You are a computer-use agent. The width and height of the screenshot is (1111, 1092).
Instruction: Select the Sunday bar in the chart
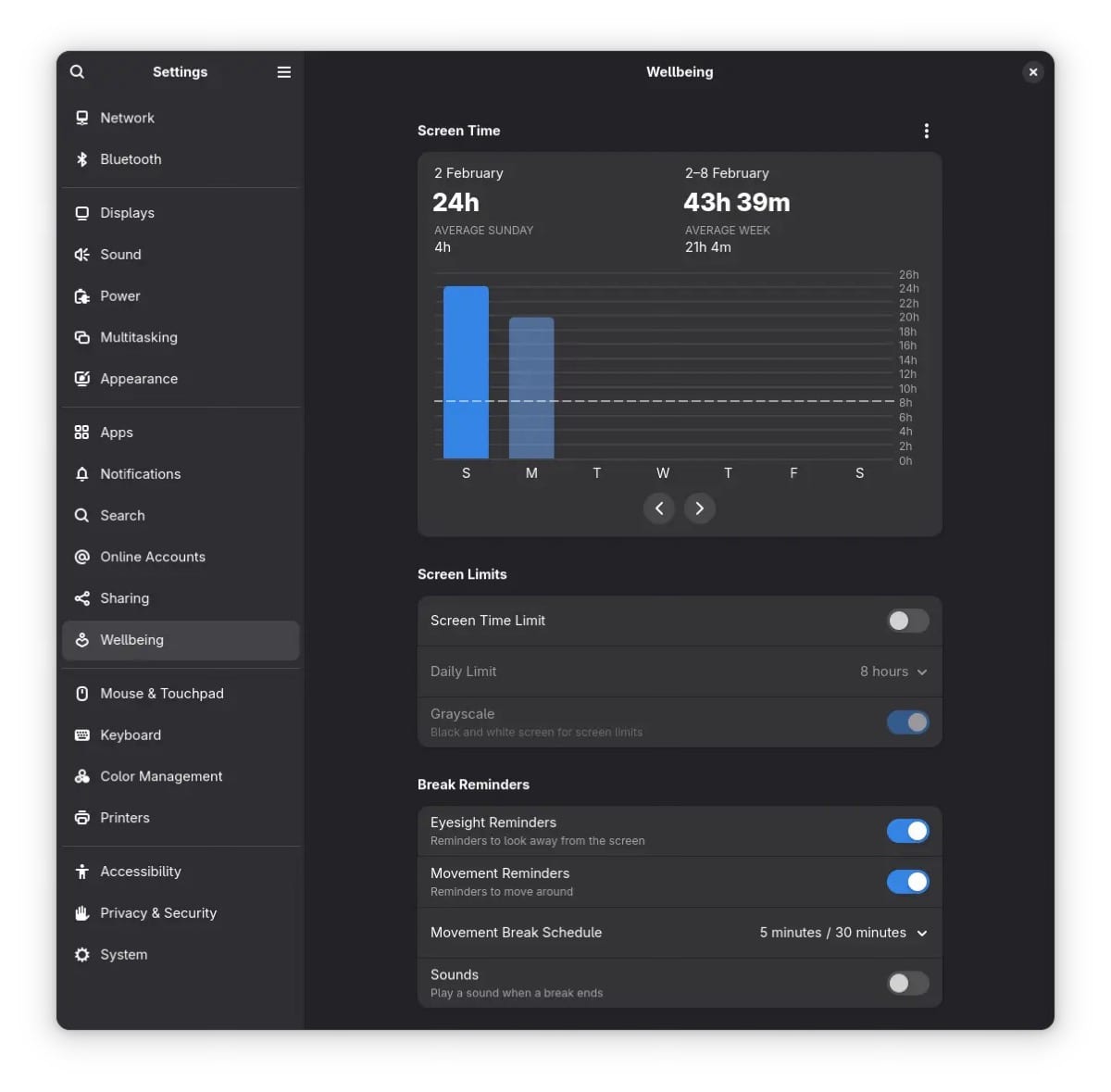(466, 372)
